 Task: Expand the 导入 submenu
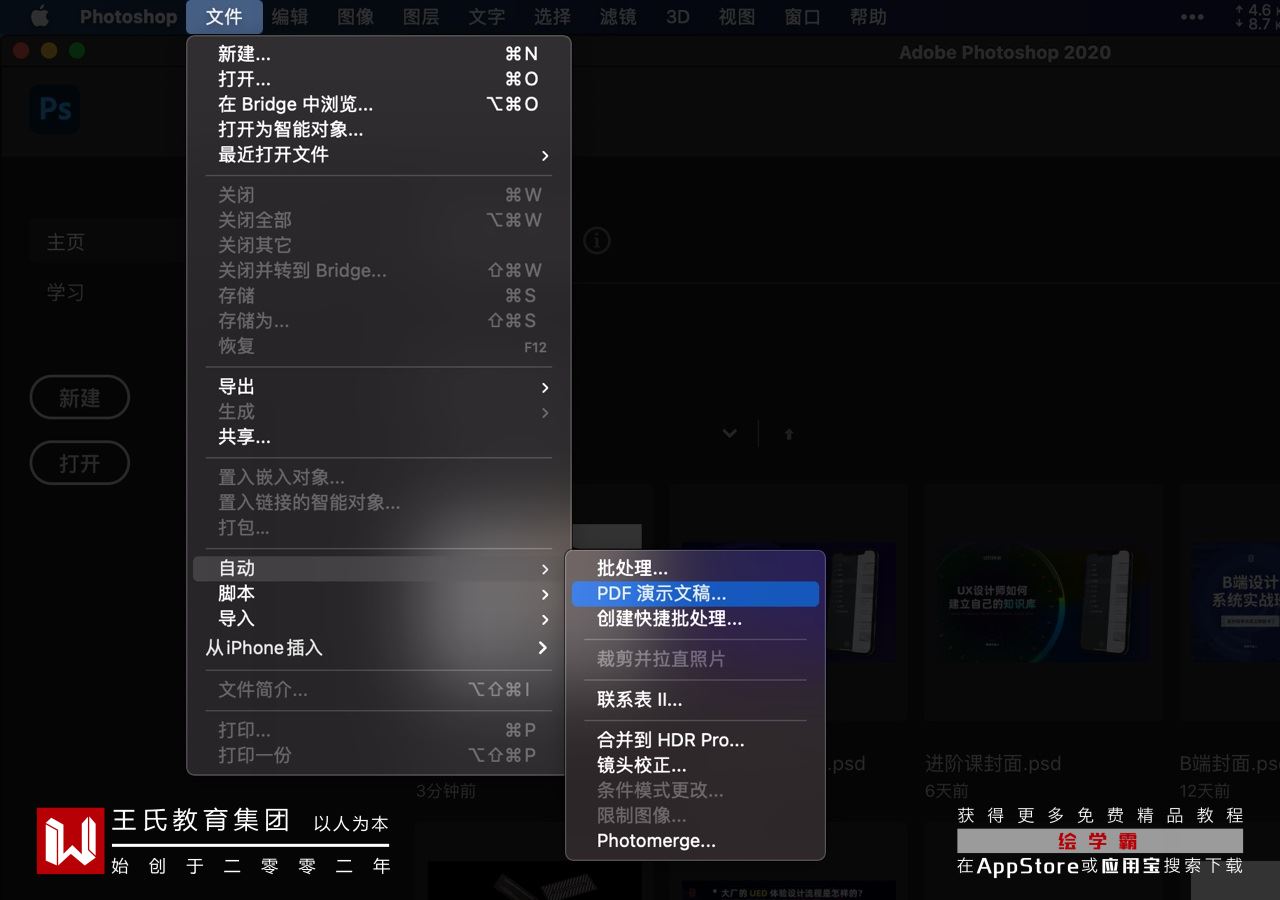click(x=379, y=619)
